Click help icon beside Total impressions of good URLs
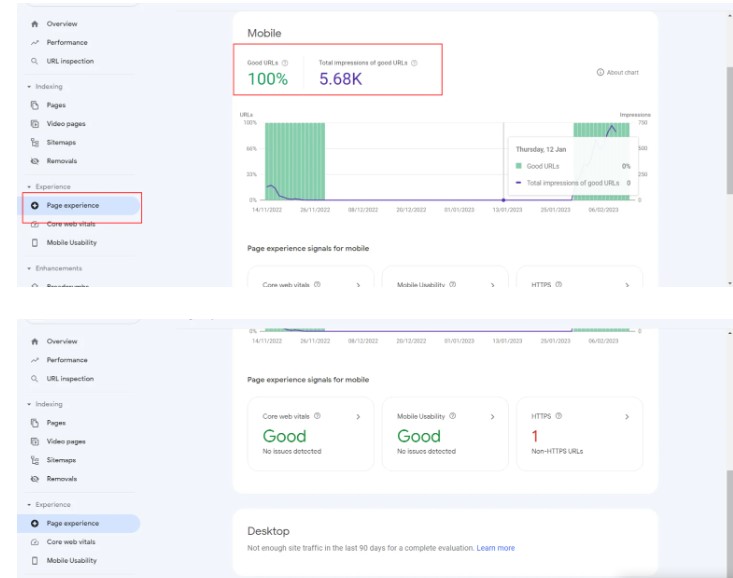The image size is (733, 578). [414, 63]
